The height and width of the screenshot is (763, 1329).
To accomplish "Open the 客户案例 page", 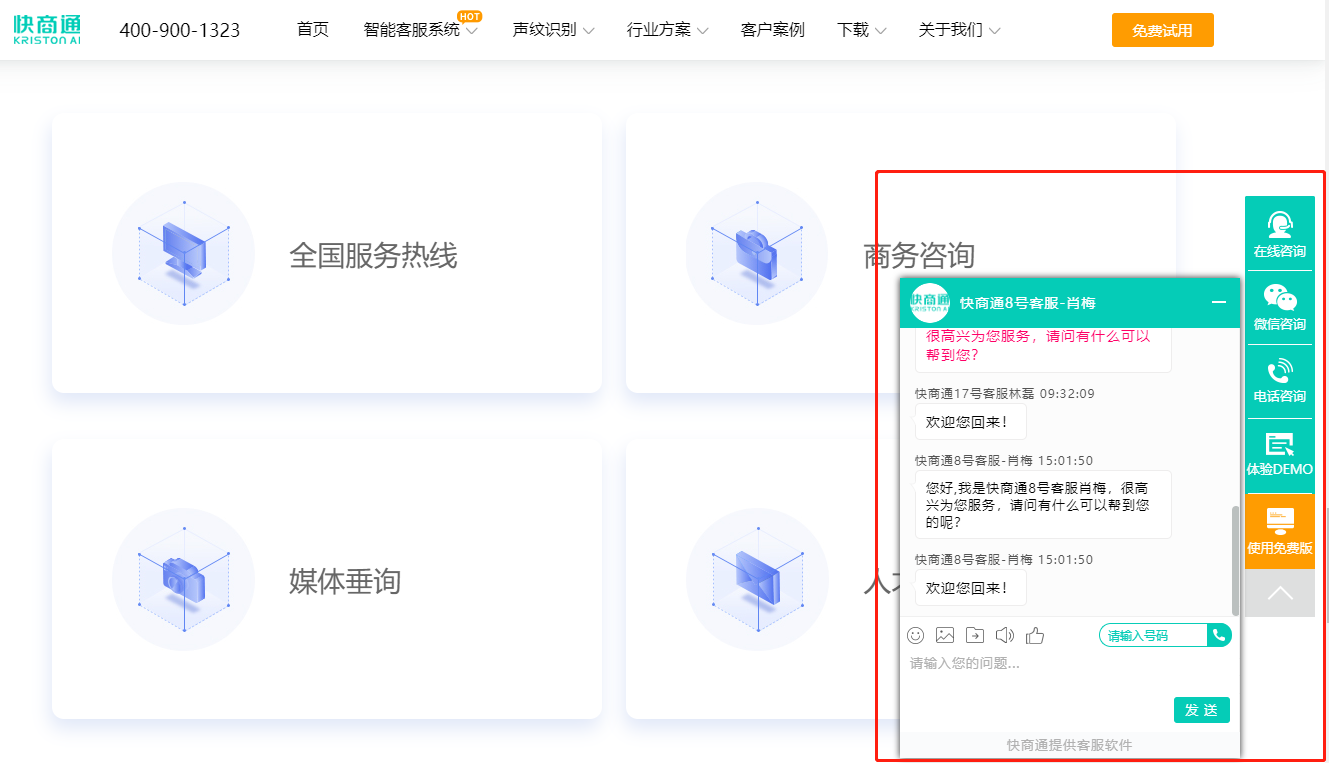I will point(772,30).
